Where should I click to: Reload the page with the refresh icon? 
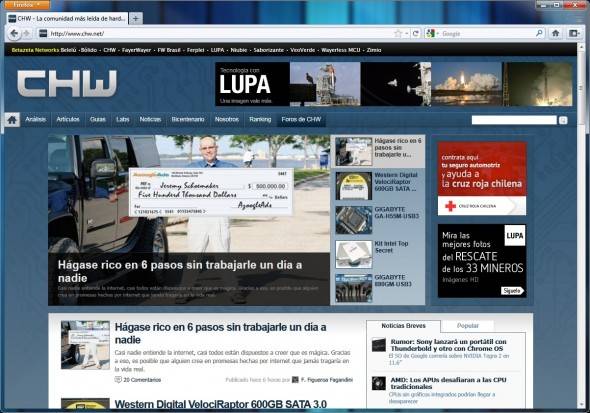click(x=415, y=33)
